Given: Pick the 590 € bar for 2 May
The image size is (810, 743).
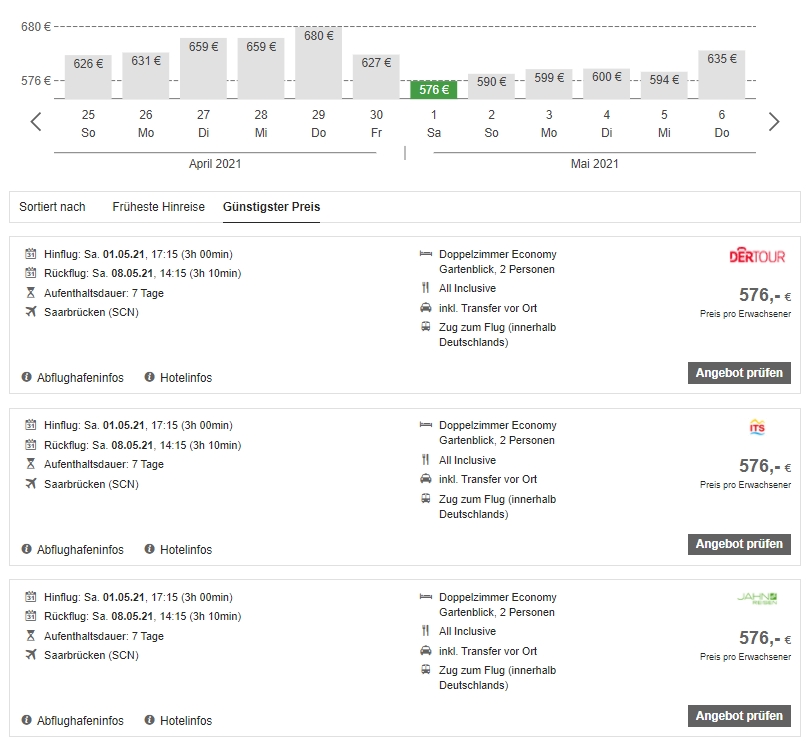Looking at the screenshot, I should point(491,86).
